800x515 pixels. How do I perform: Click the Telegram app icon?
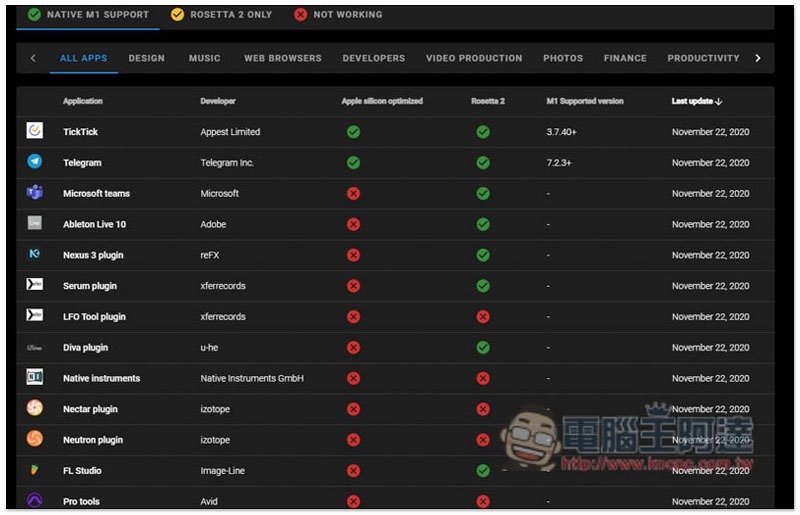click(35, 162)
